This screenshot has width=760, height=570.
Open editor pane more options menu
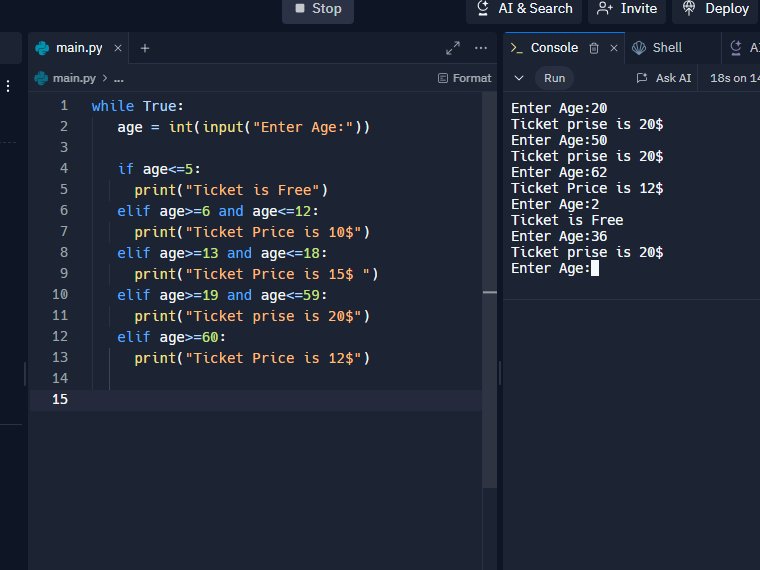(x=481, y=48)
